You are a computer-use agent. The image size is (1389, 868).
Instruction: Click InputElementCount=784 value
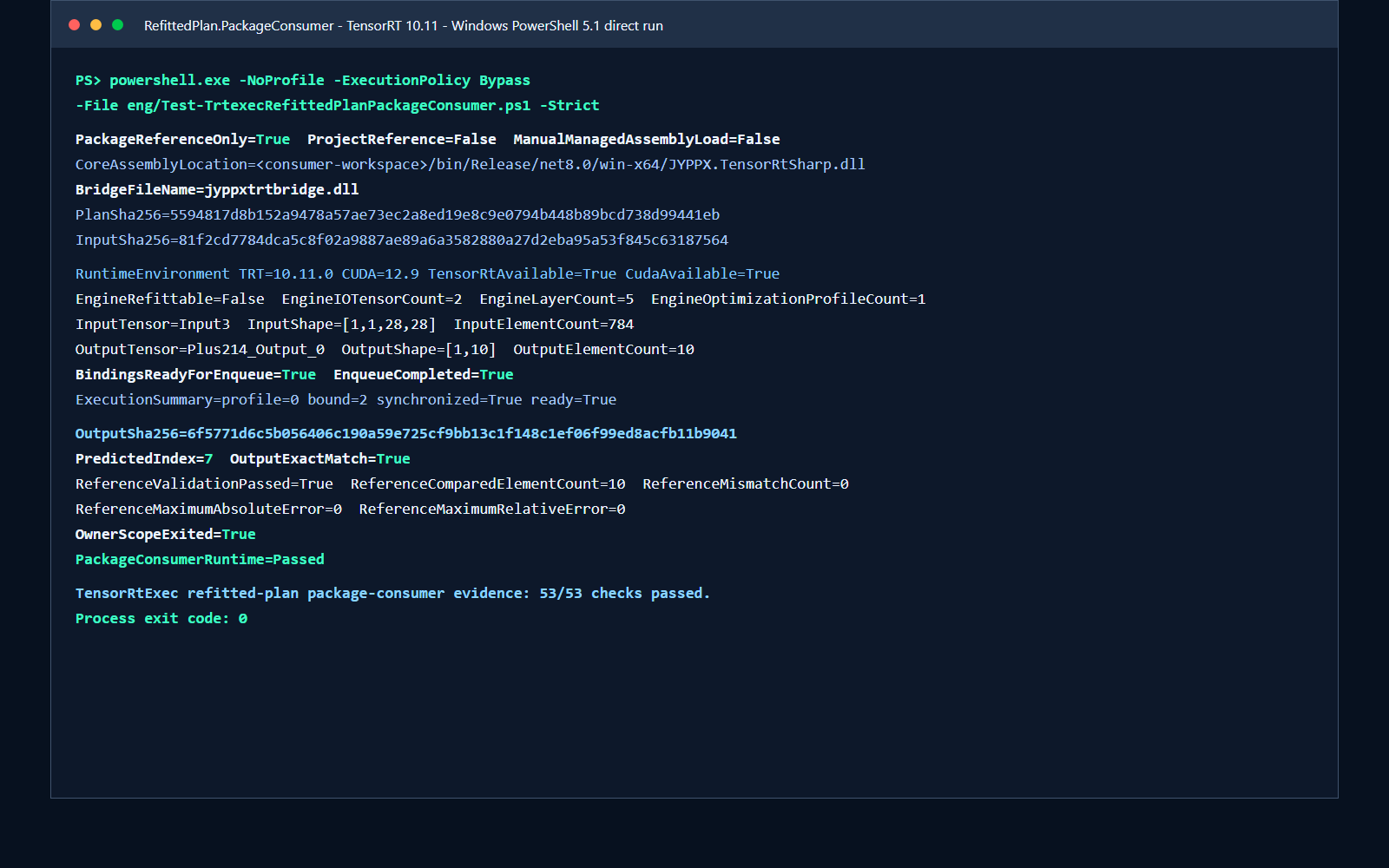click(543, 325)
